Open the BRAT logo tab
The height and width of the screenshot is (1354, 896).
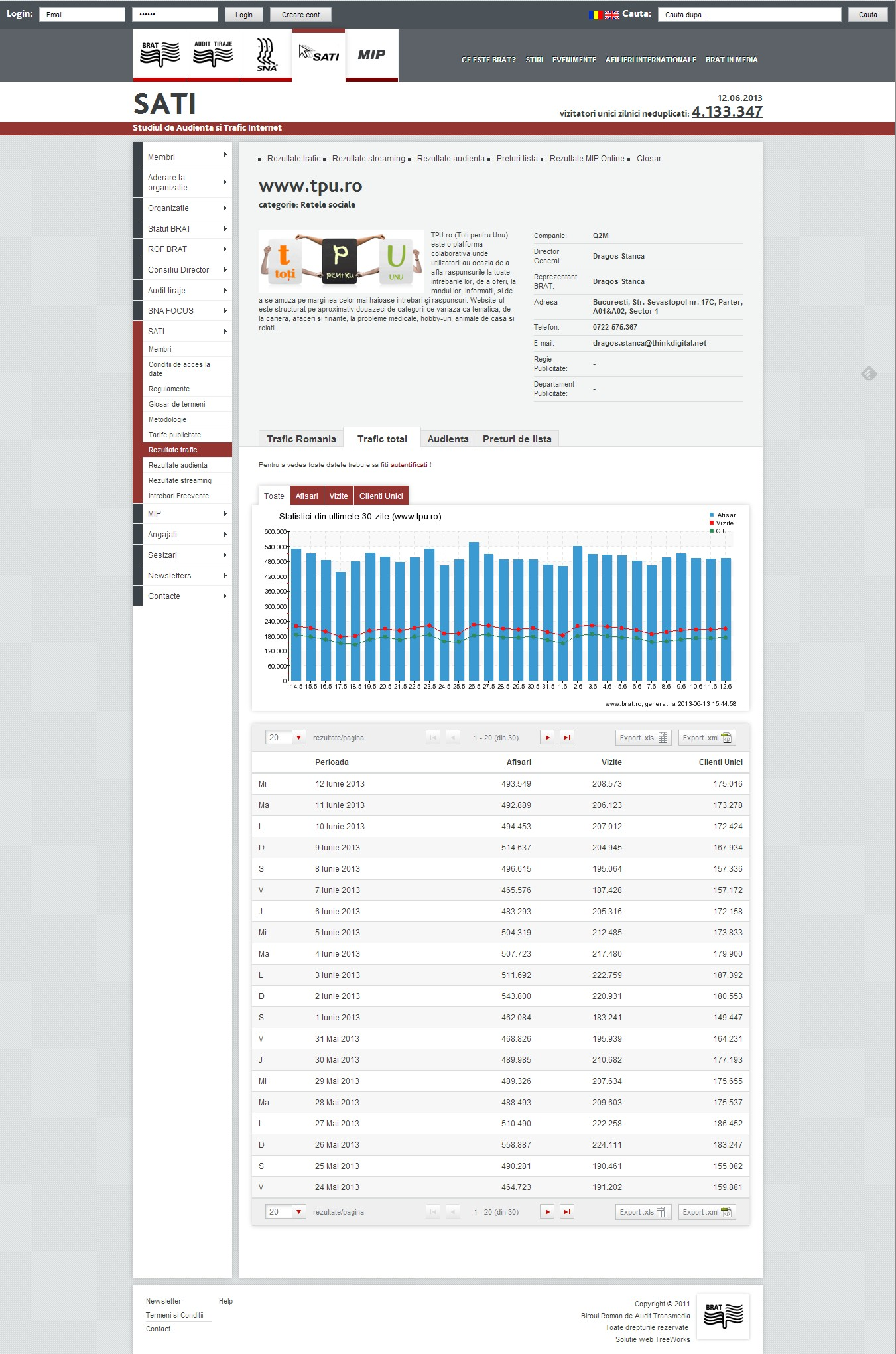pos(159,54)
